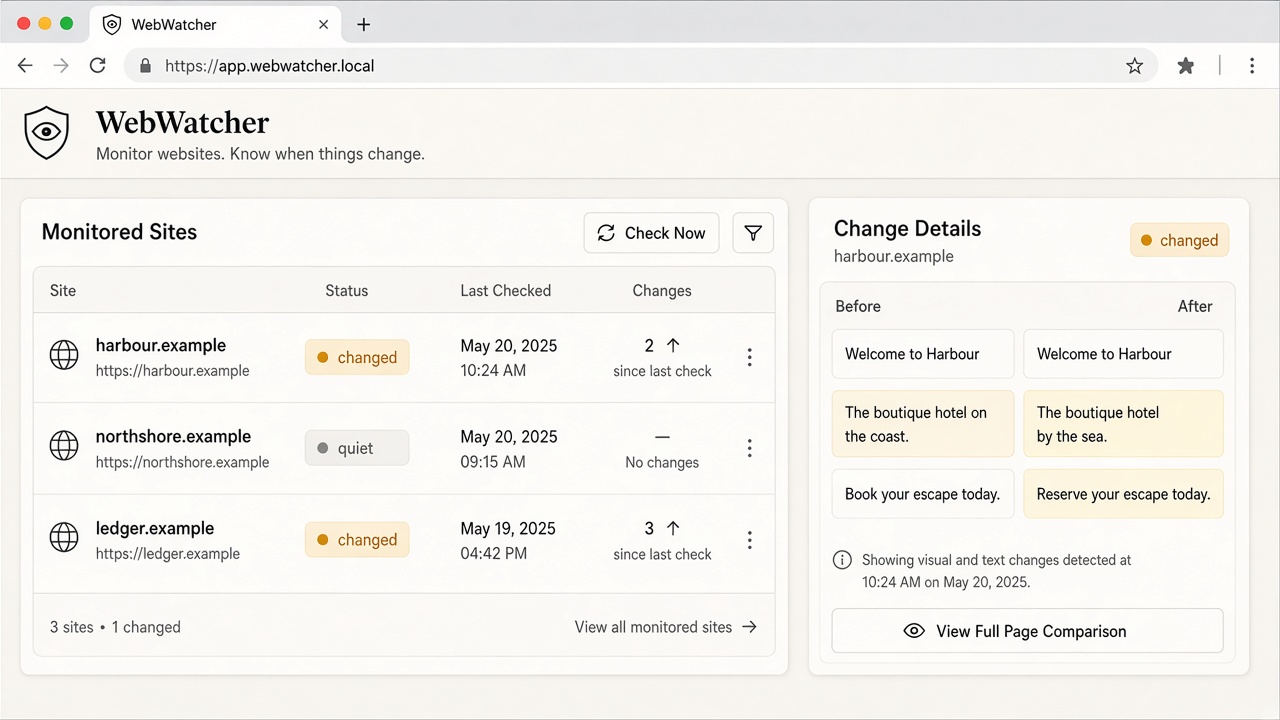
Task: Click the Status column header
Action: coord(347,291)
